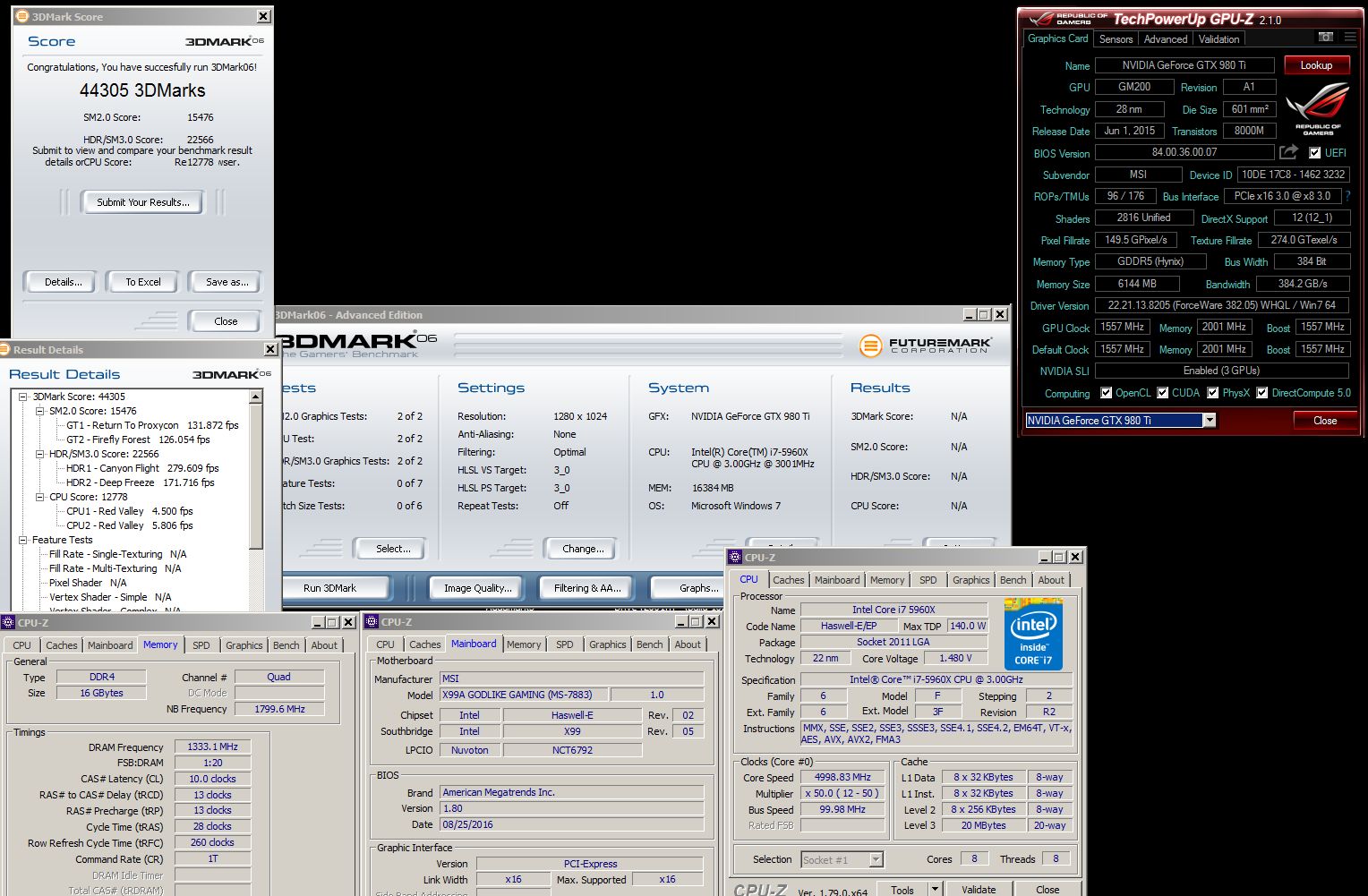
Task: Toggle the OpenCL checkbox
Action: tap(1106, 393)
